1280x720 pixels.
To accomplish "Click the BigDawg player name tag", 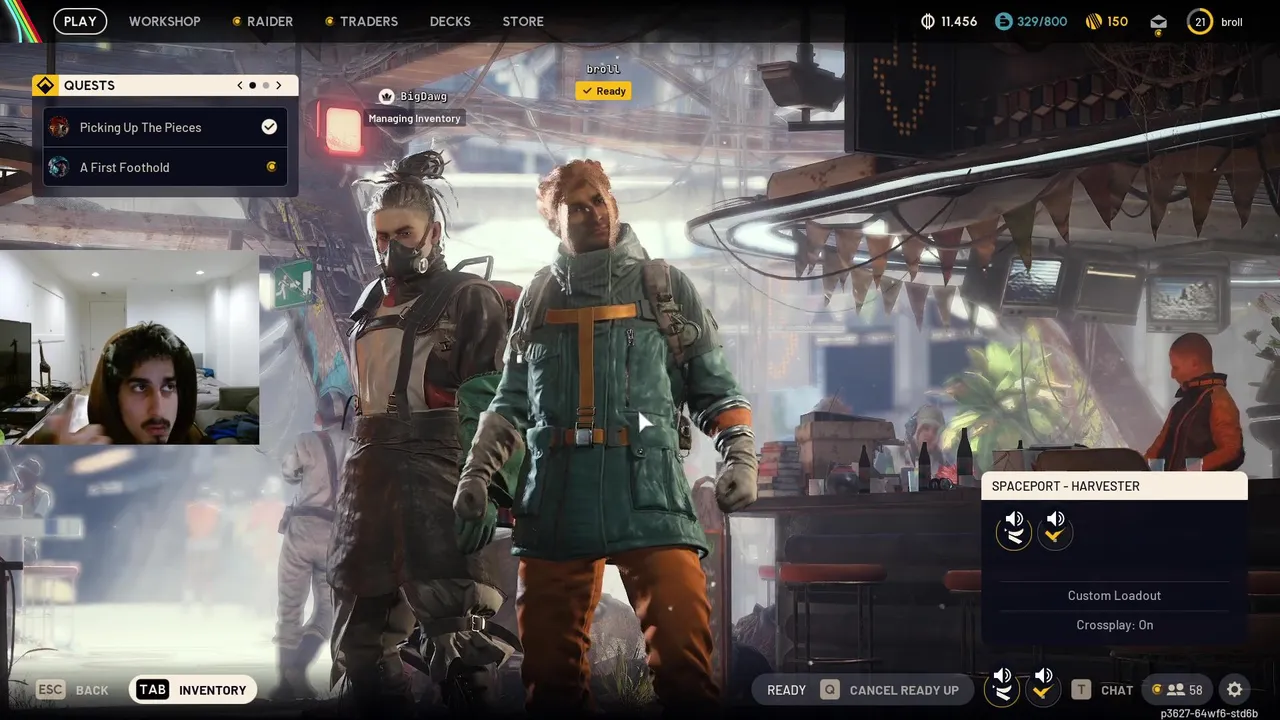I will point(423,96).
